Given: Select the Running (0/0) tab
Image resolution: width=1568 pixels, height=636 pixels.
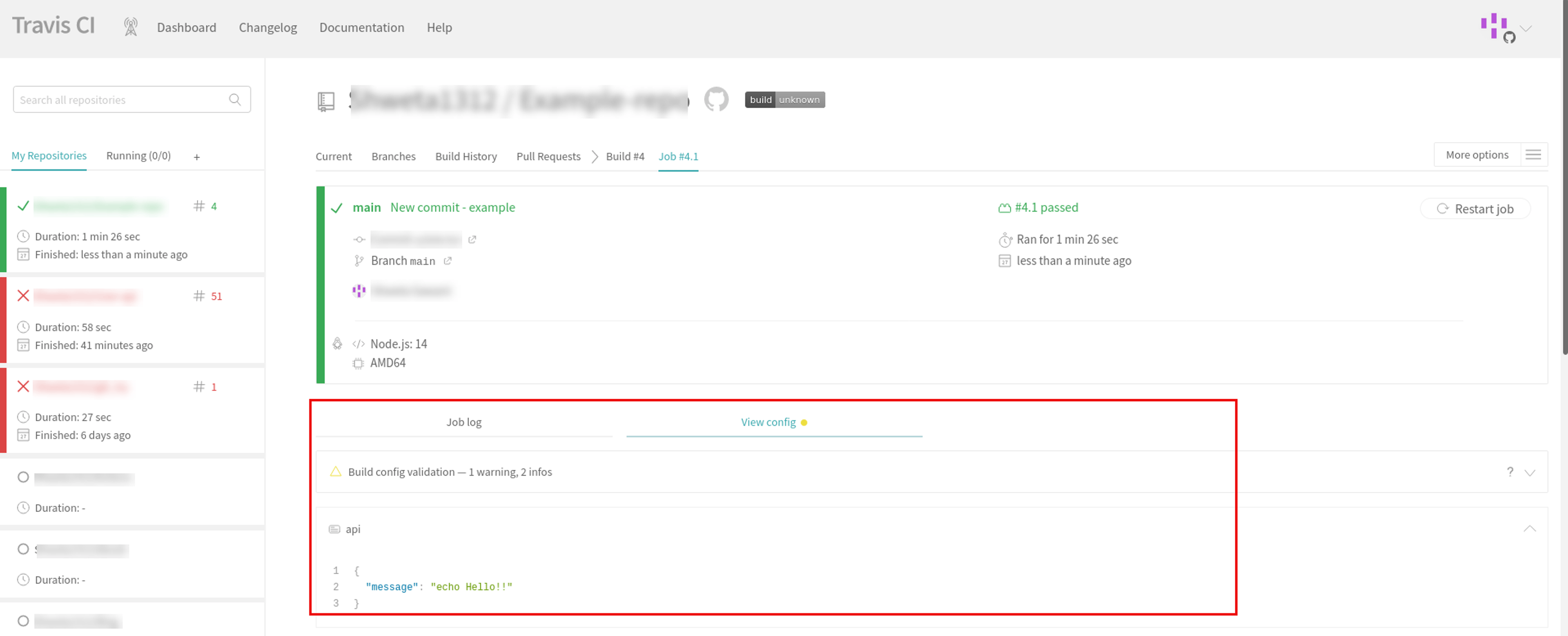Looking at the screenshot, I should pyautogui.click(x=138, y=156).
